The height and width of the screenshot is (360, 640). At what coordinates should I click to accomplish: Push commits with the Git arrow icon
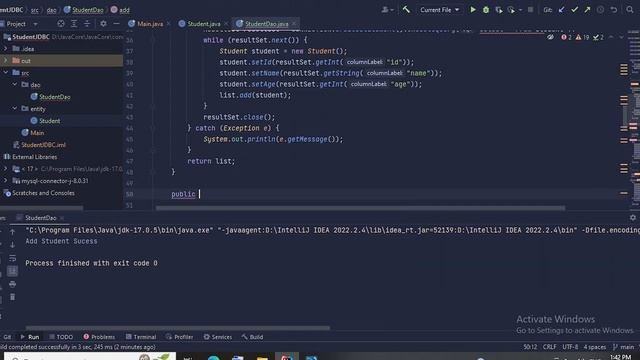click(x=587, y=10)
